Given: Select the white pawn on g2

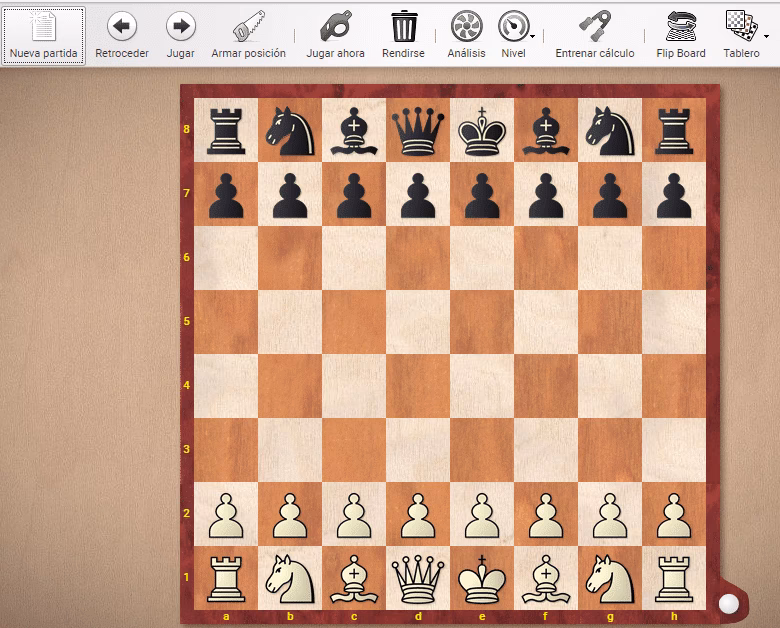Looking at the screenshot, I should point(610,515).
